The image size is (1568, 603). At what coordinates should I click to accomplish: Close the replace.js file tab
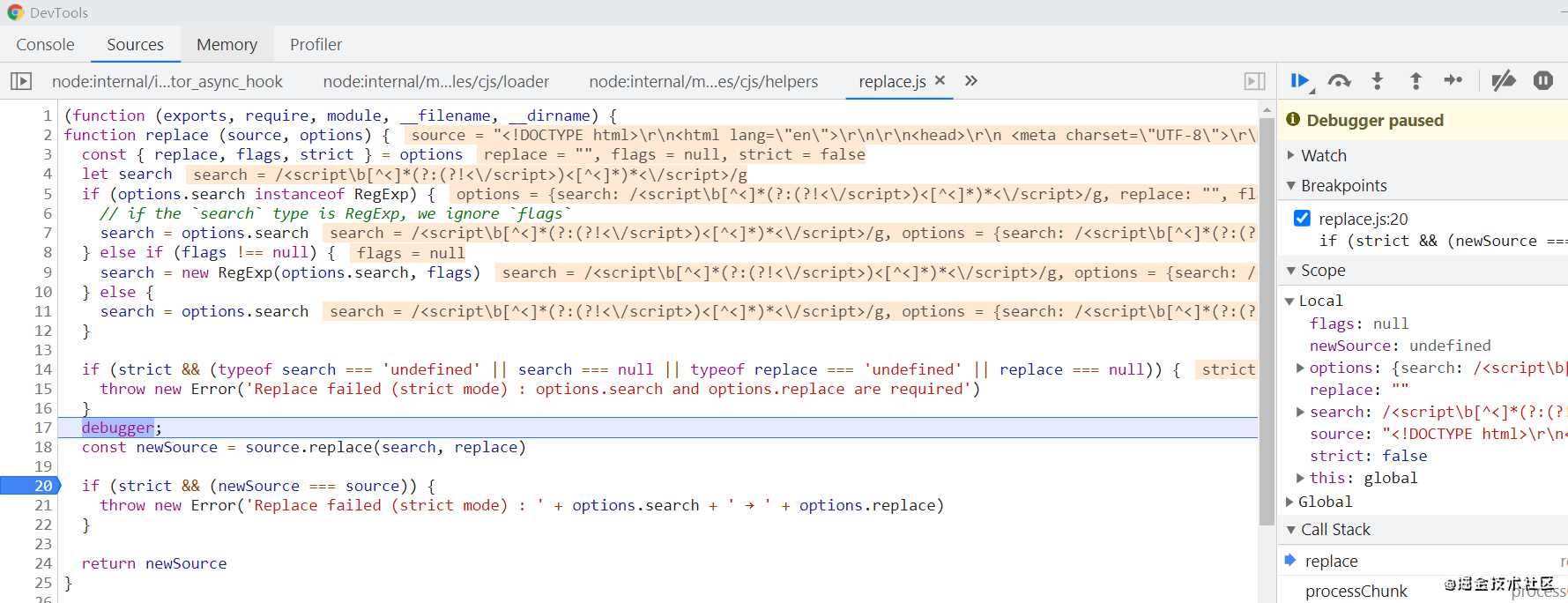tap(940, 80)
